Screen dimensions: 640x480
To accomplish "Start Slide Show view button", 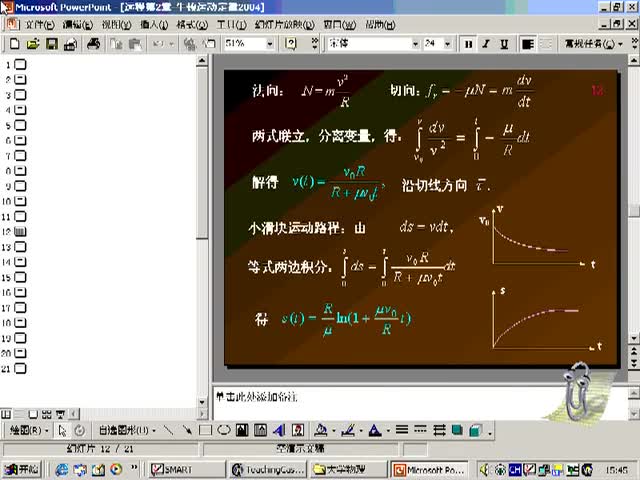I will tap(60, 414).
